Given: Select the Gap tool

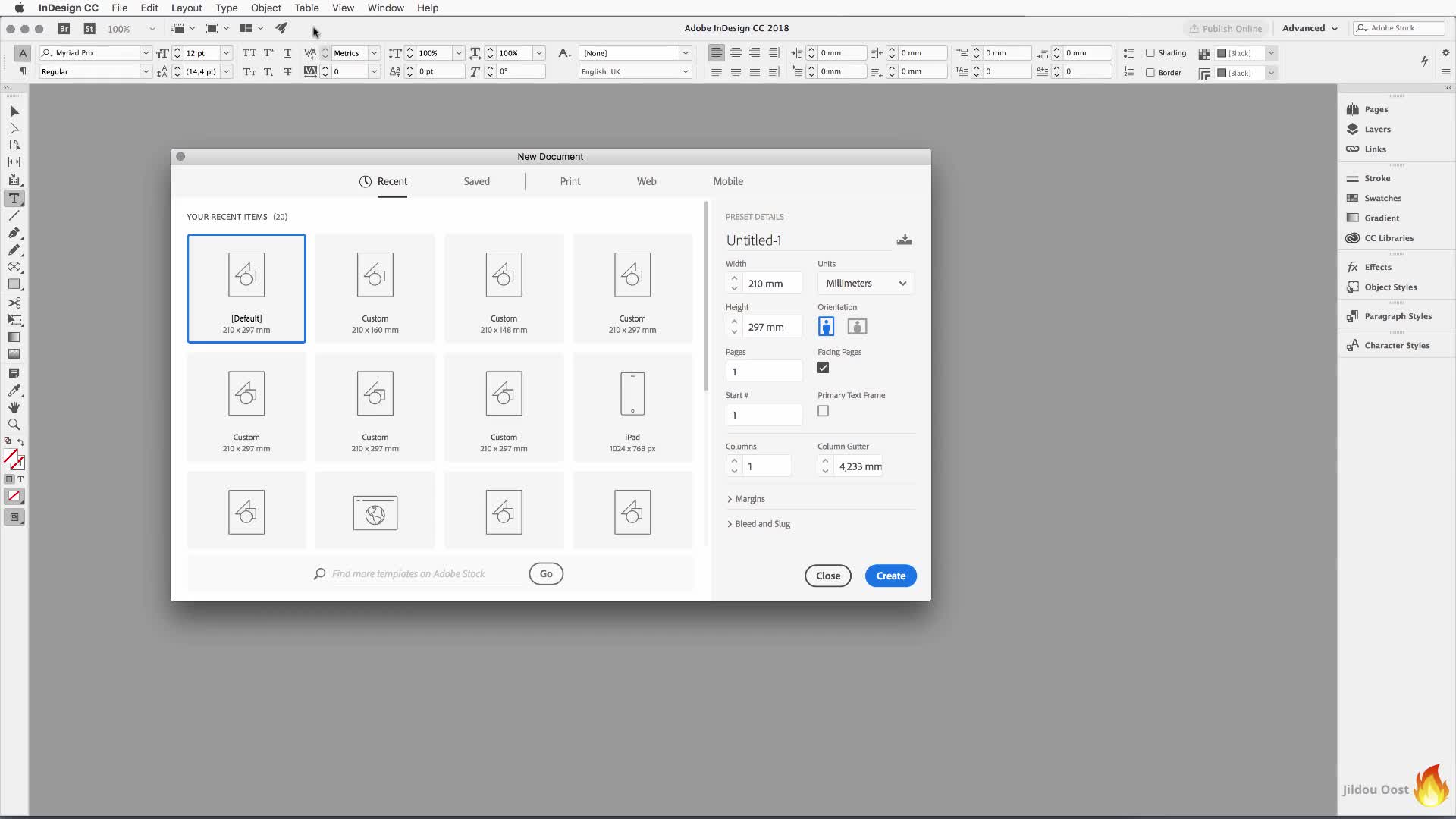Looking at the screenshot, I should [14, 162].
